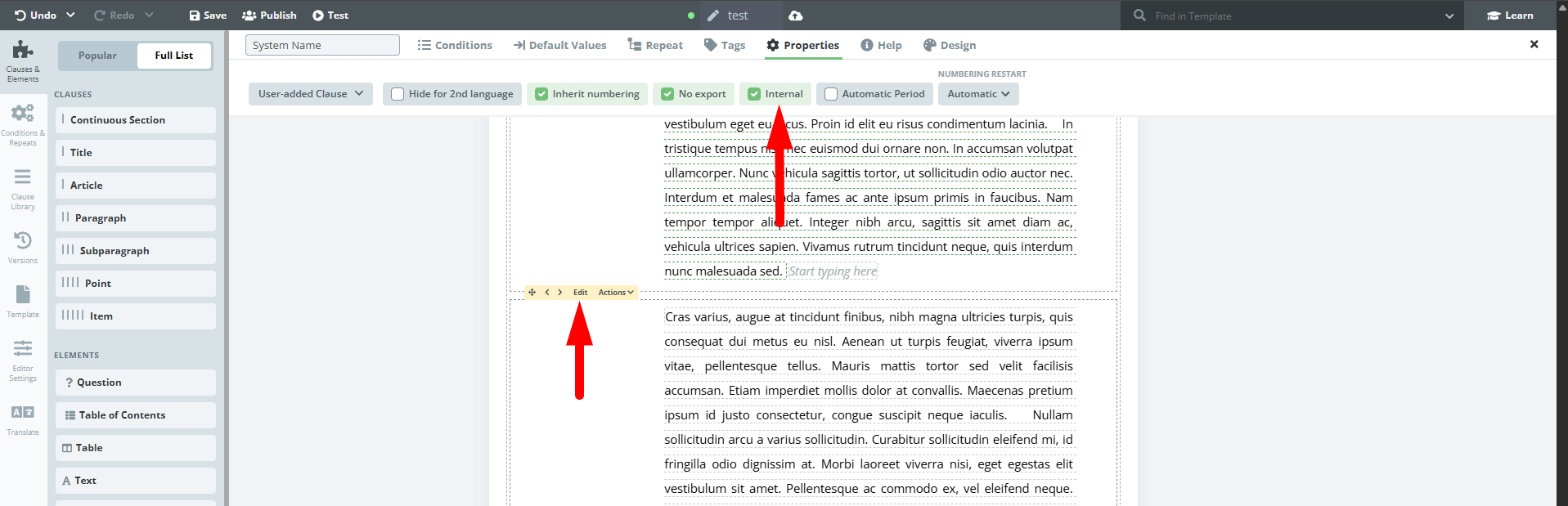The width and height of the screenshot is (1568, 506).
Task: Click the cloud upload icon
Action: coord(795,16)
